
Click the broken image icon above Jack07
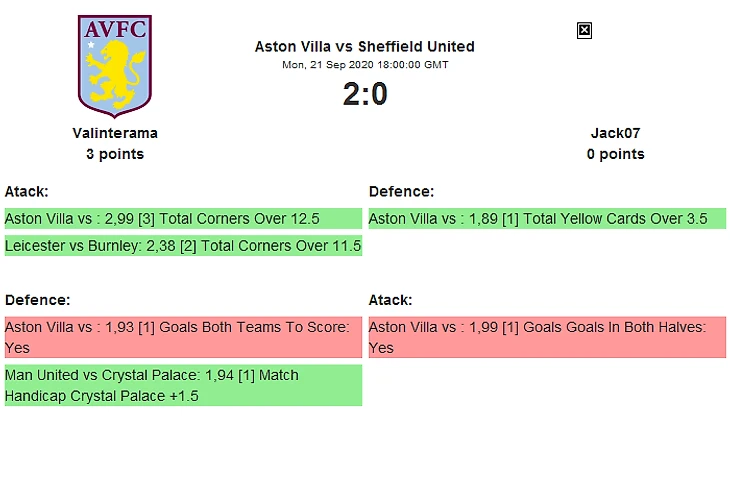(585, 30)
